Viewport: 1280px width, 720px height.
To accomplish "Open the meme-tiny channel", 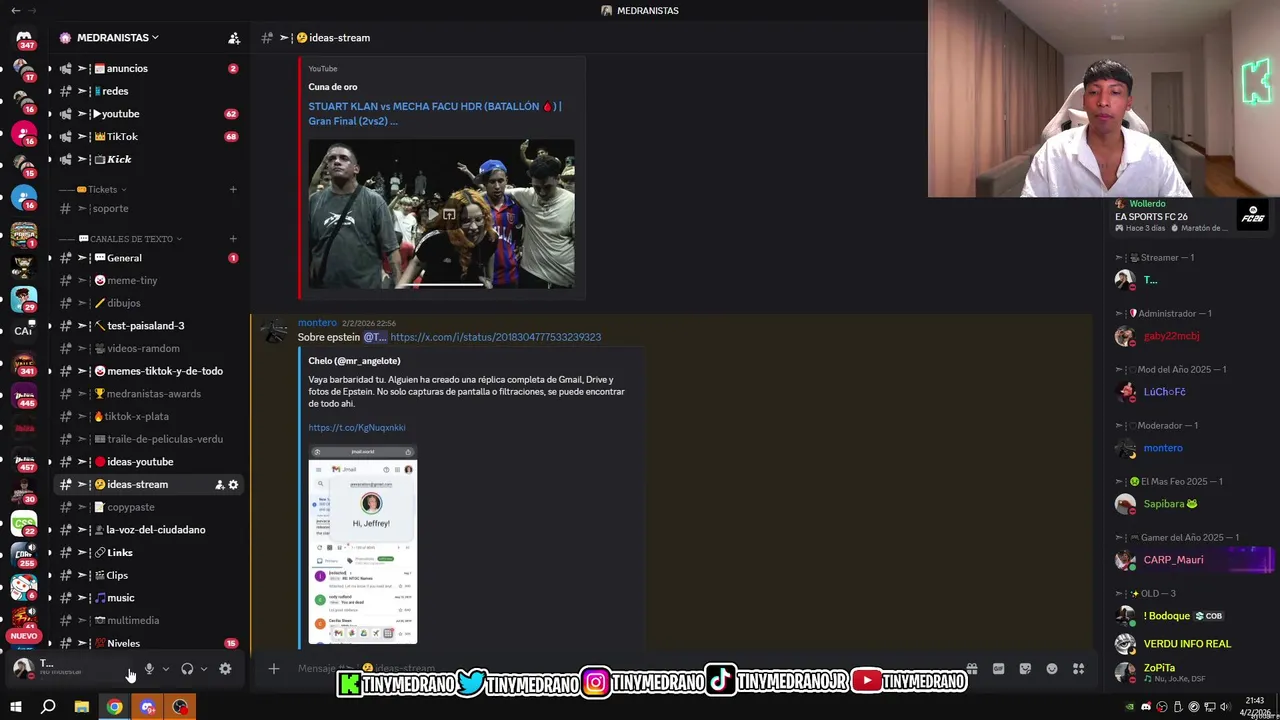I will pos(148,281).
